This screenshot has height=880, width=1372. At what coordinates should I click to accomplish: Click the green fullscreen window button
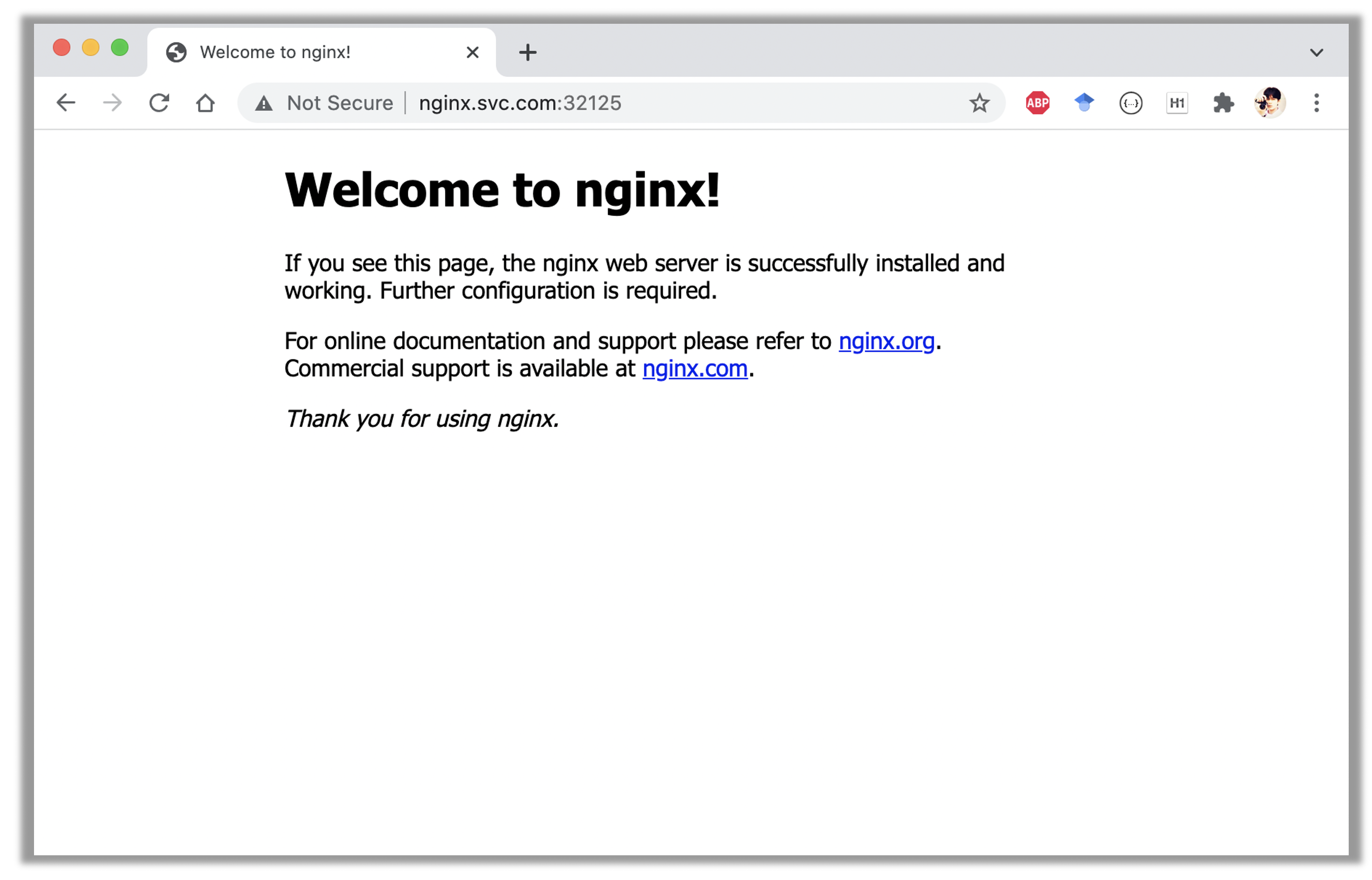[120, 47]
